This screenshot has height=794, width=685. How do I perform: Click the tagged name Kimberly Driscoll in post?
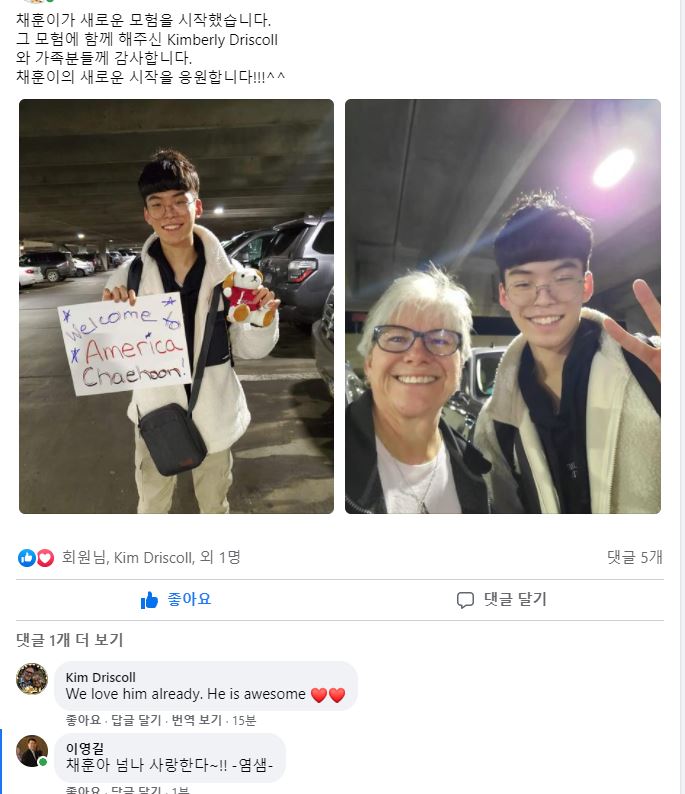coord(222,39)
